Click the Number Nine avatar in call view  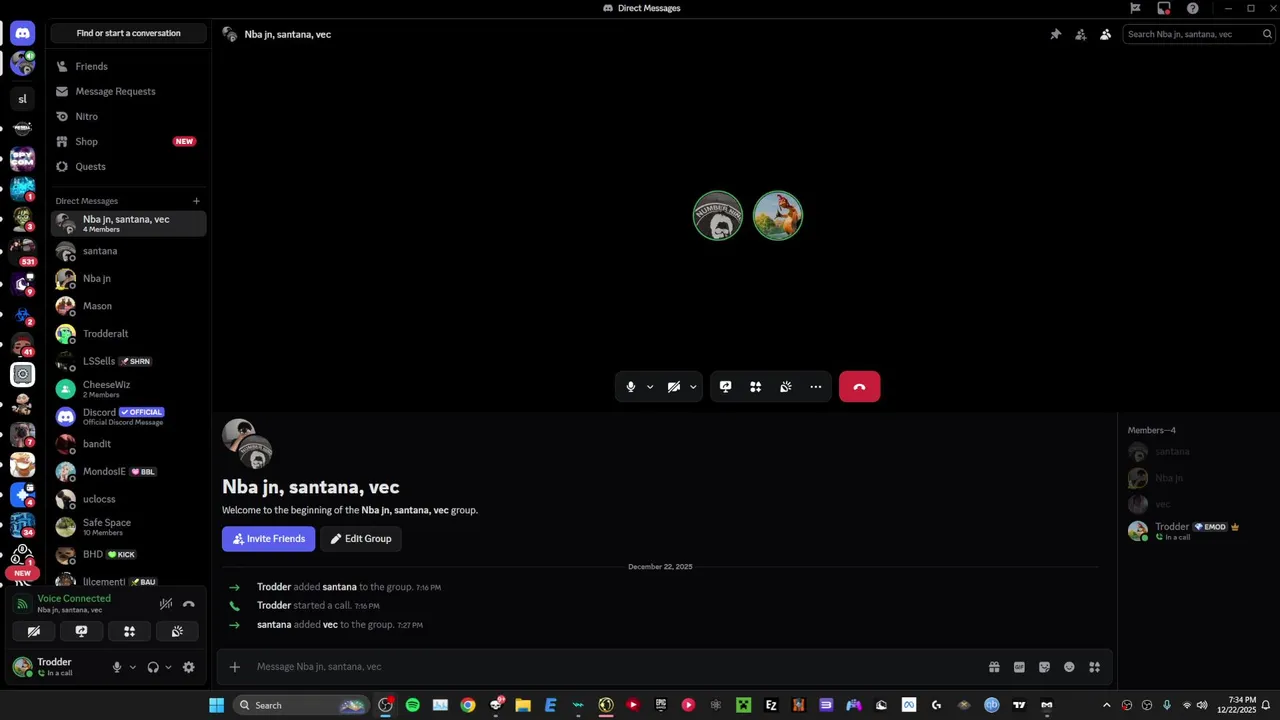point(718,216)
